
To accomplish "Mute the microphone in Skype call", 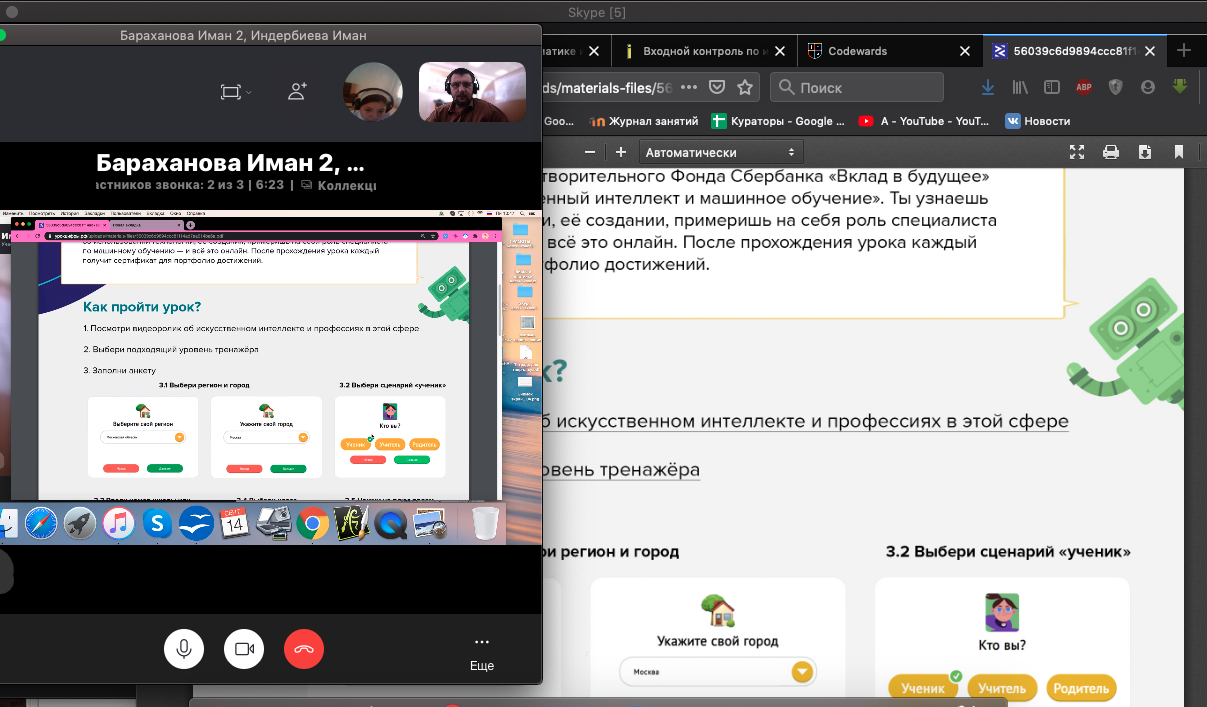I will (x=184, y=649).
